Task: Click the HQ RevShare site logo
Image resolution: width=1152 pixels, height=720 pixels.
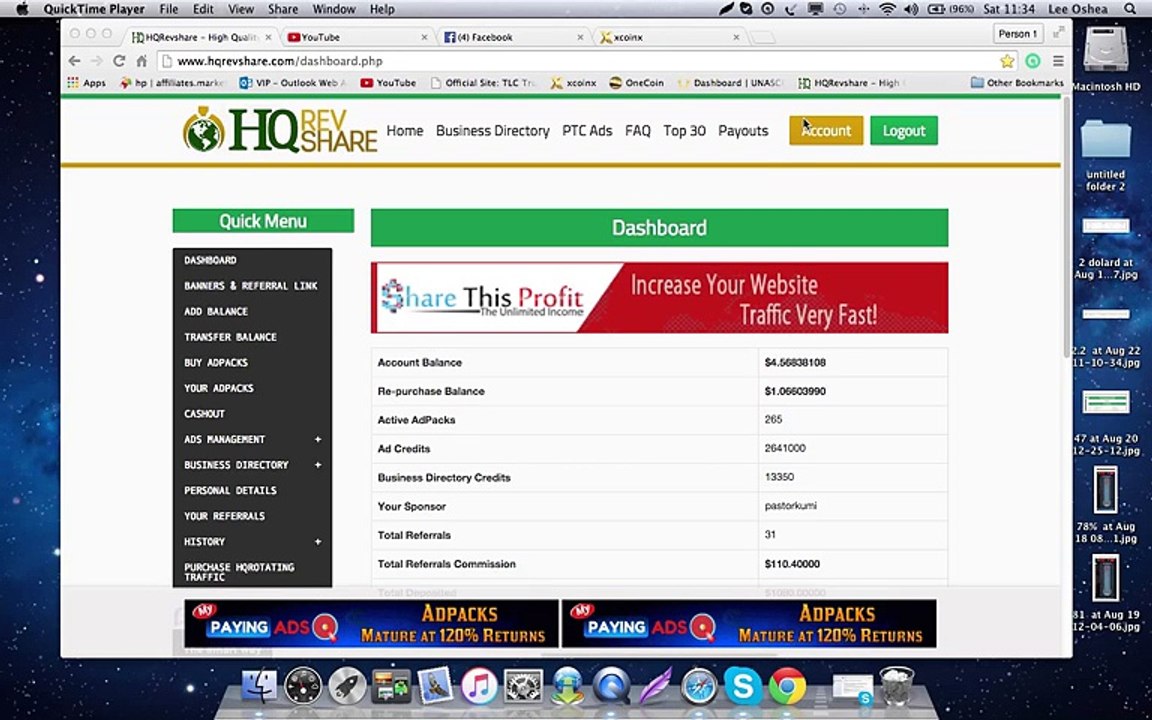Action: click(x=280, y=131)
